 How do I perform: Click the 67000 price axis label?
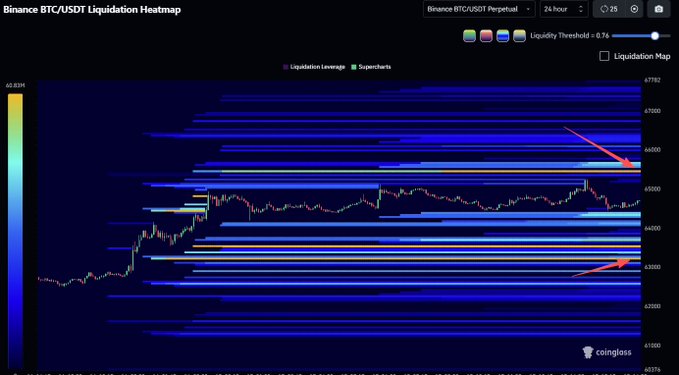pyautogui.click(x=652, y=111)
